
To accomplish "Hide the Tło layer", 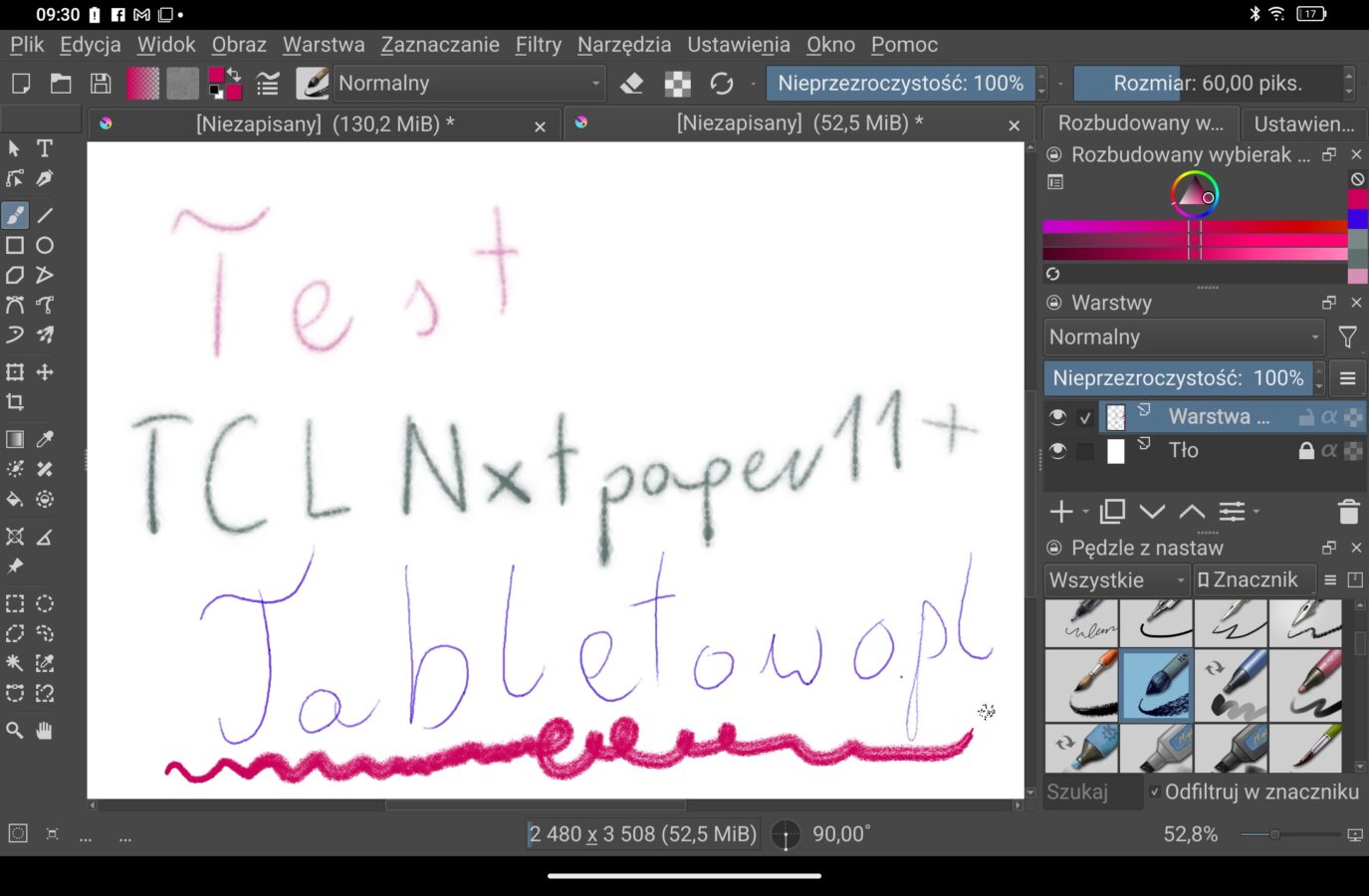I will [x=1057, y=451].
